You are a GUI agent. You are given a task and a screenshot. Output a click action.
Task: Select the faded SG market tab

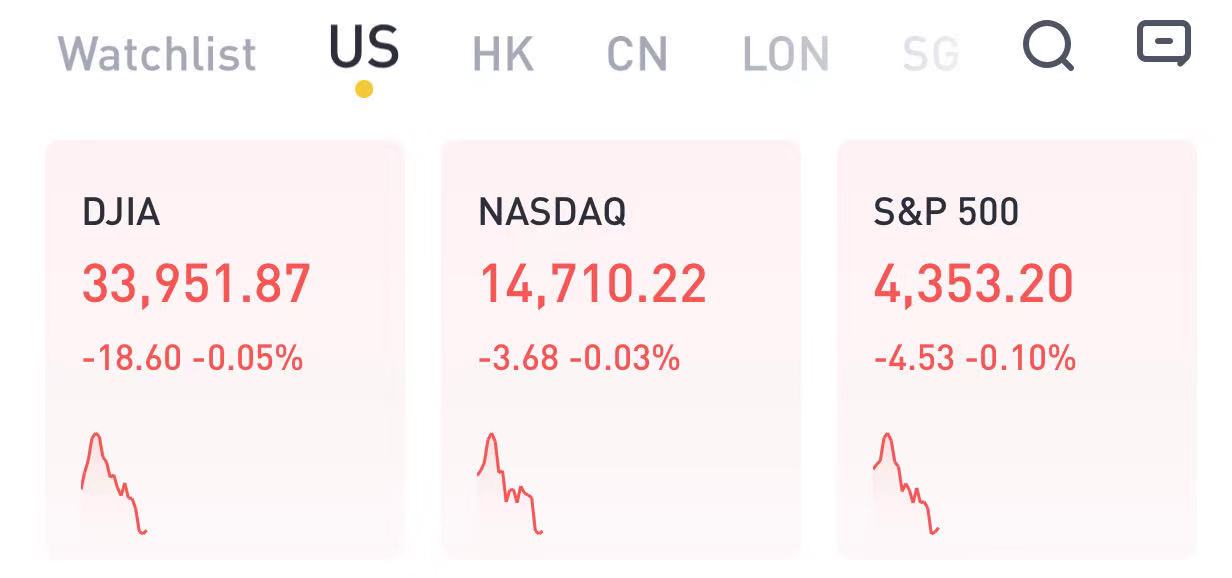point(931,54)
